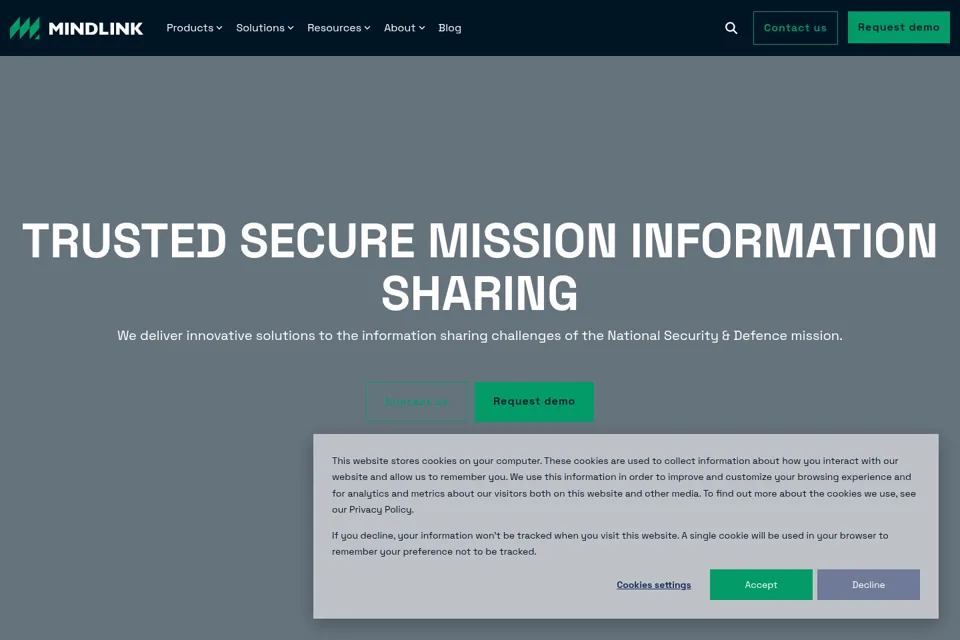
Task: Open the search magnifier icon
Action: [731, 28]
